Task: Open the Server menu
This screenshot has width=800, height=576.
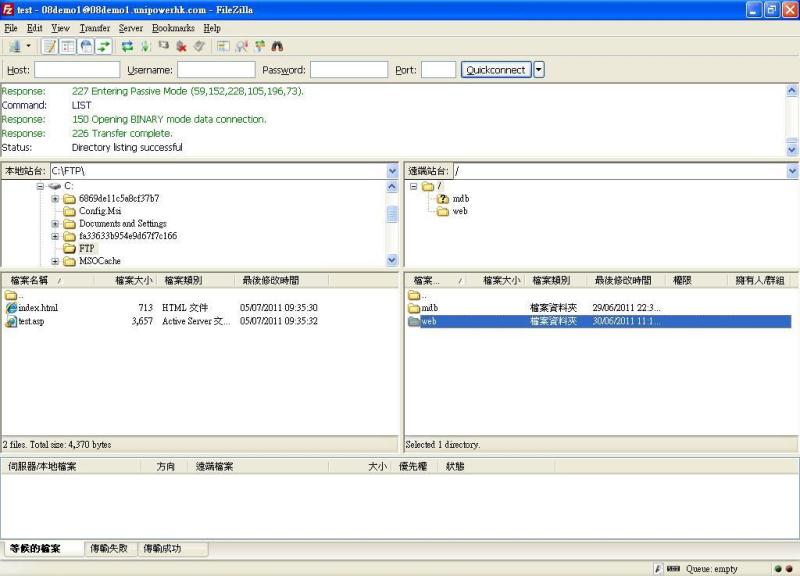Action: 131,28
